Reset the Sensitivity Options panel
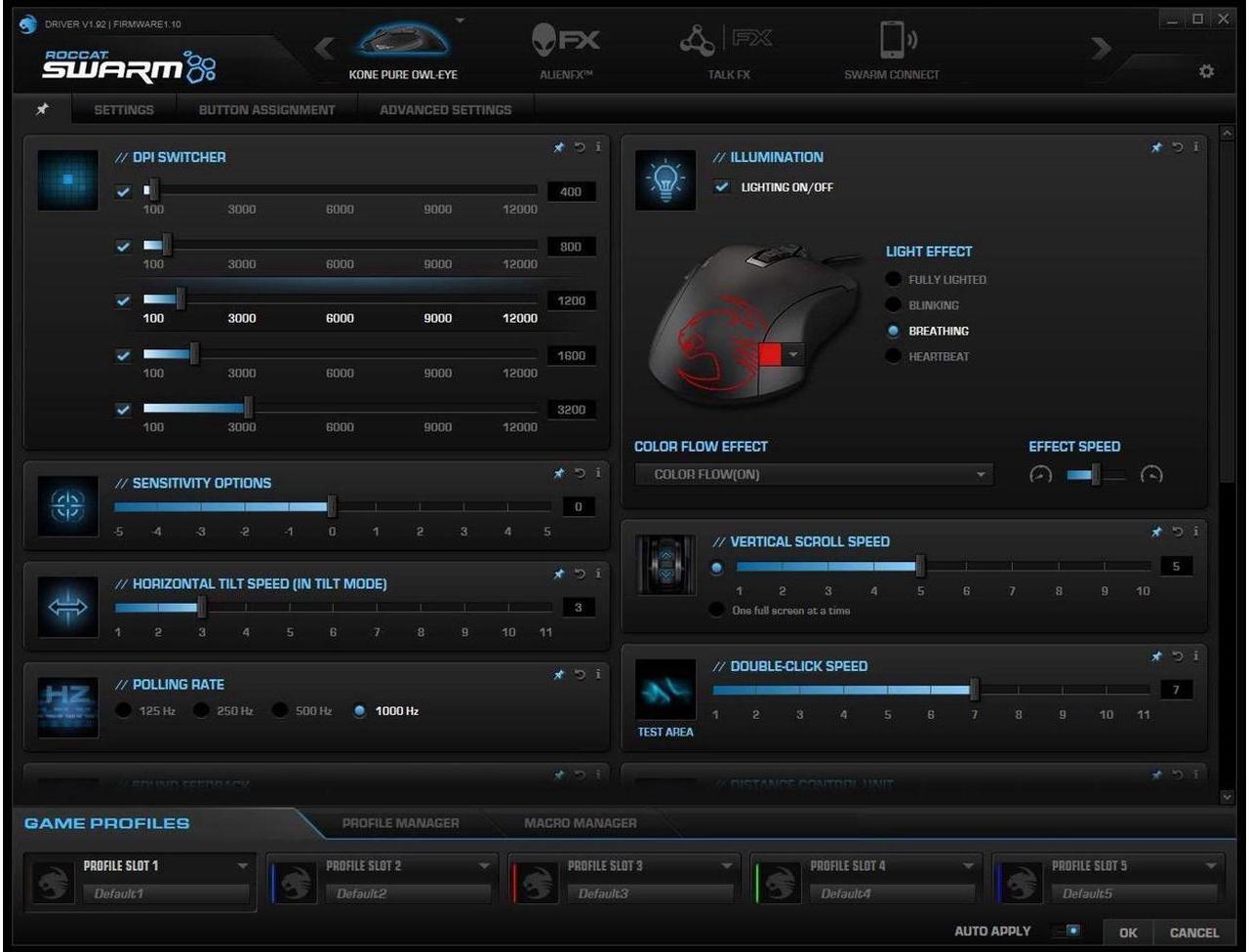This screenshot has width=1249, height=952. tap(580, 473)
